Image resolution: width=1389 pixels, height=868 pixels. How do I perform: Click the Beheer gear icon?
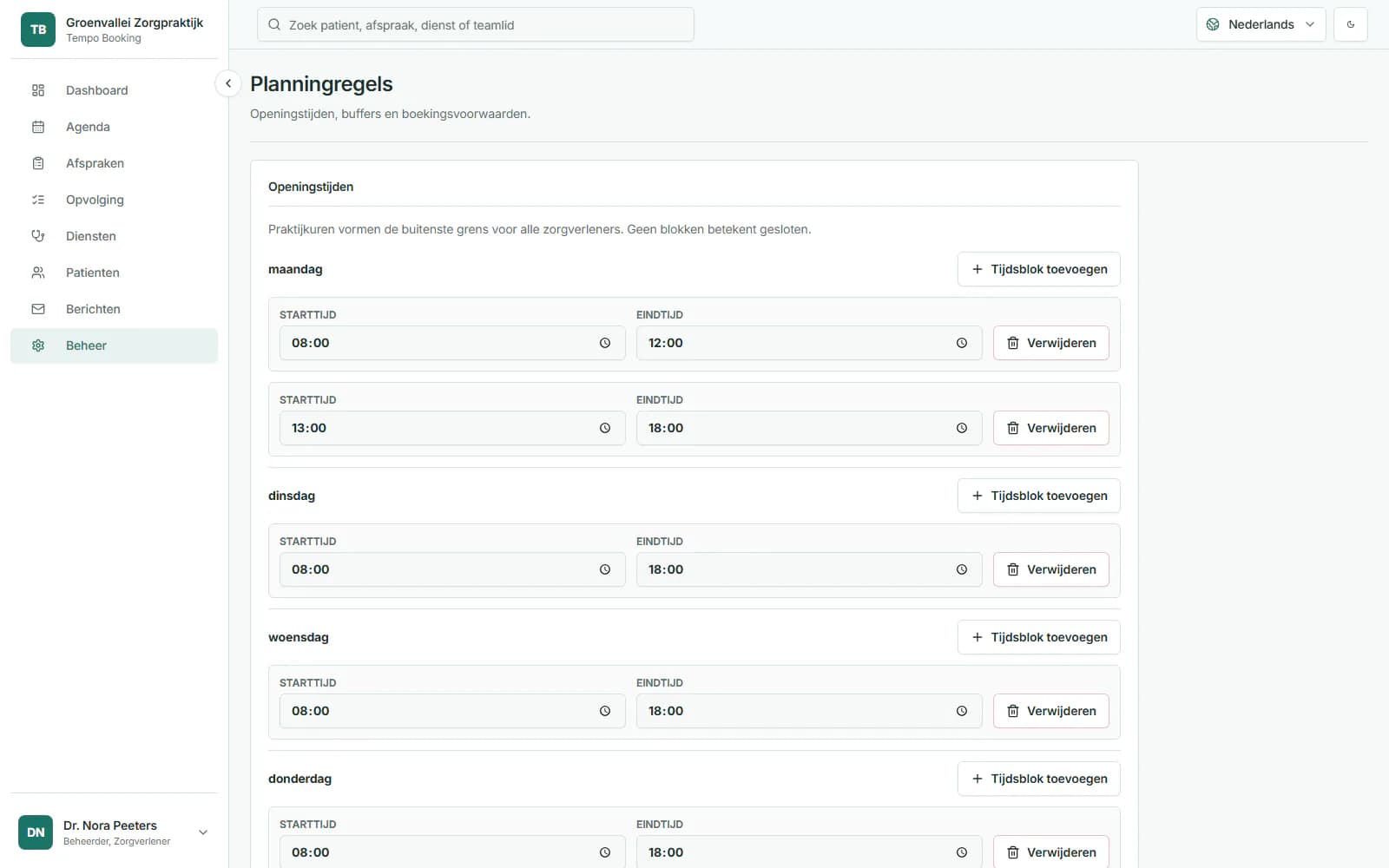(x=38, y=345)
